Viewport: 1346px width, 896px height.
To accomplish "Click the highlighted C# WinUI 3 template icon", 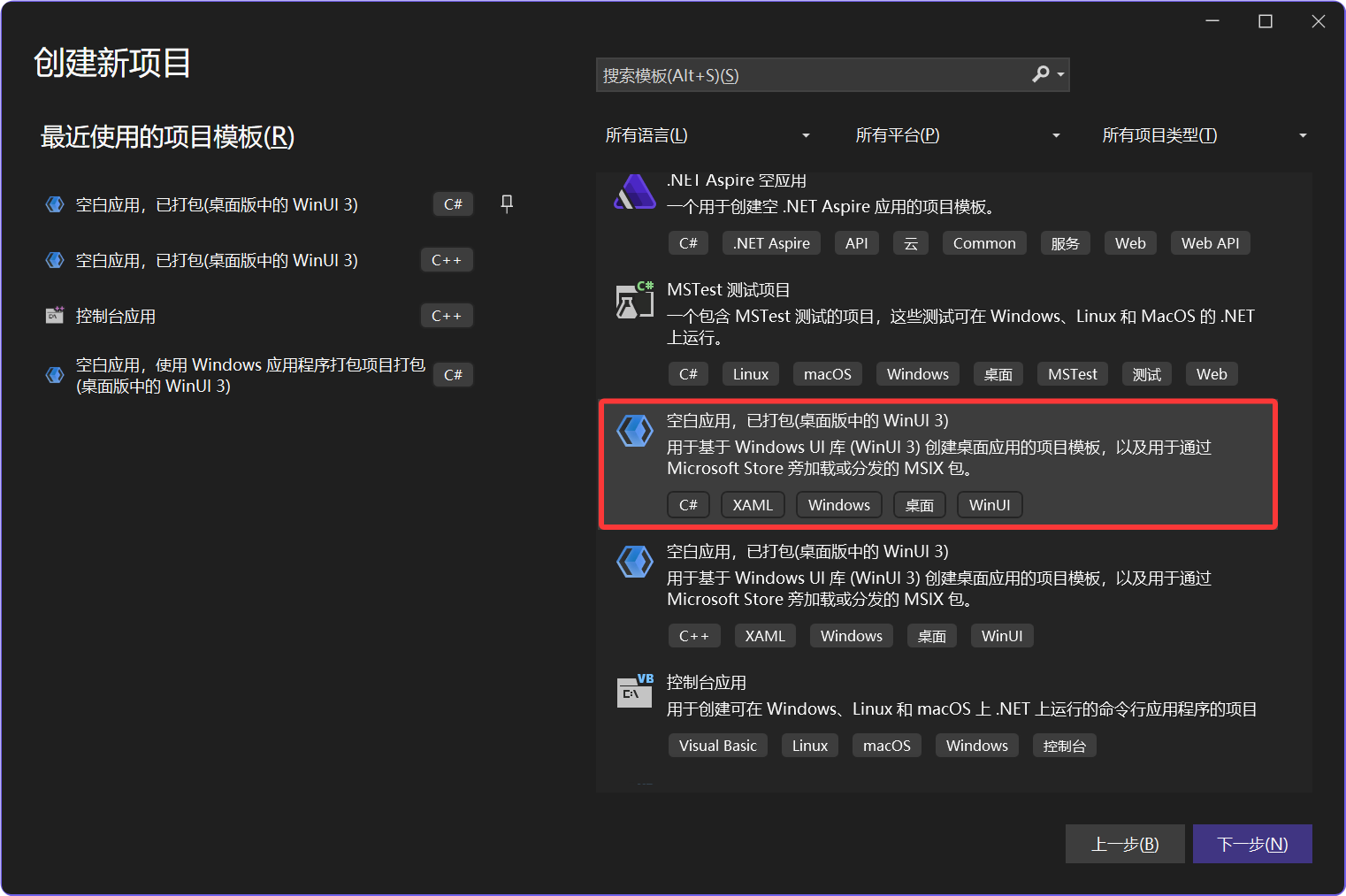I will point(634,431).
